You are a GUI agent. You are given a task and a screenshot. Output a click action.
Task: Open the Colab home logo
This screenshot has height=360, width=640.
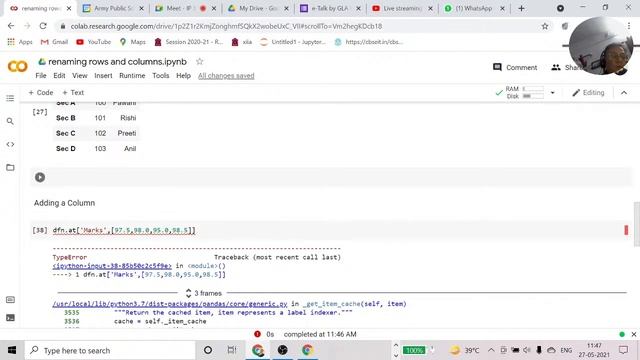pyautogui.click(x=18, y=66)
